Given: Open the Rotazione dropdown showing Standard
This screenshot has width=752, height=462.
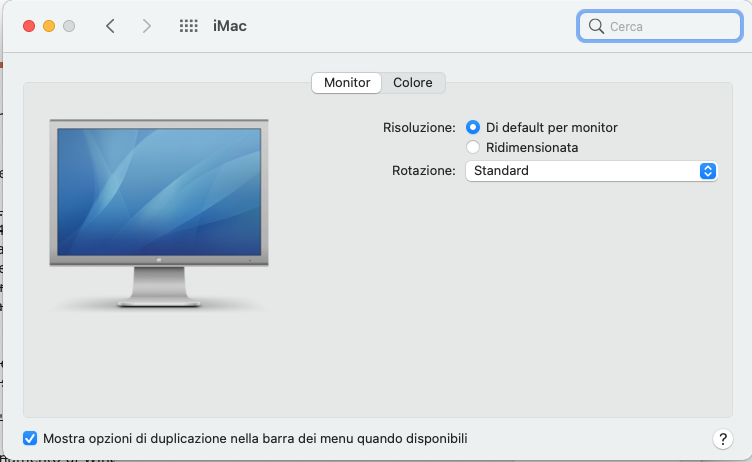Looking at the screenshot, I should [x=591, y=171].
